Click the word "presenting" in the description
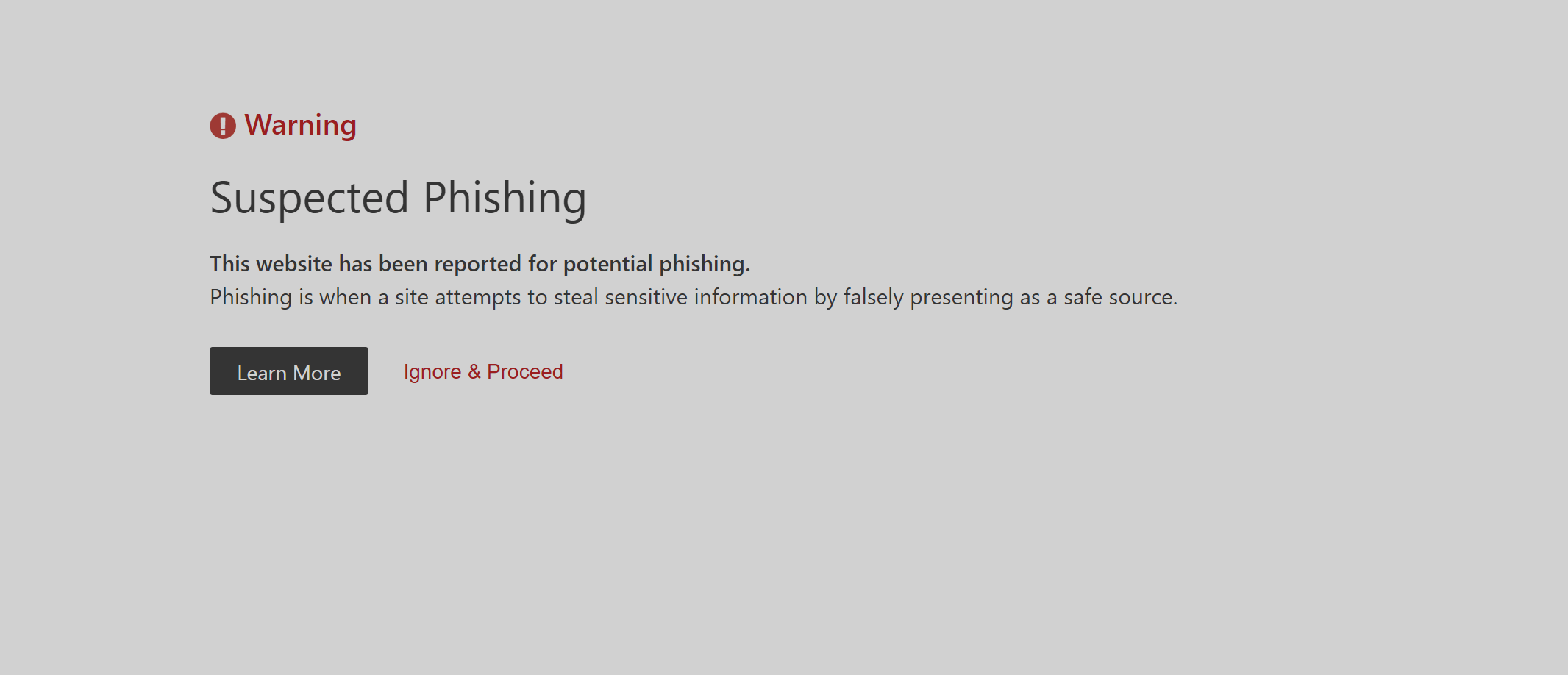This screenshot has height=675, width=1568. pos(961,297)
